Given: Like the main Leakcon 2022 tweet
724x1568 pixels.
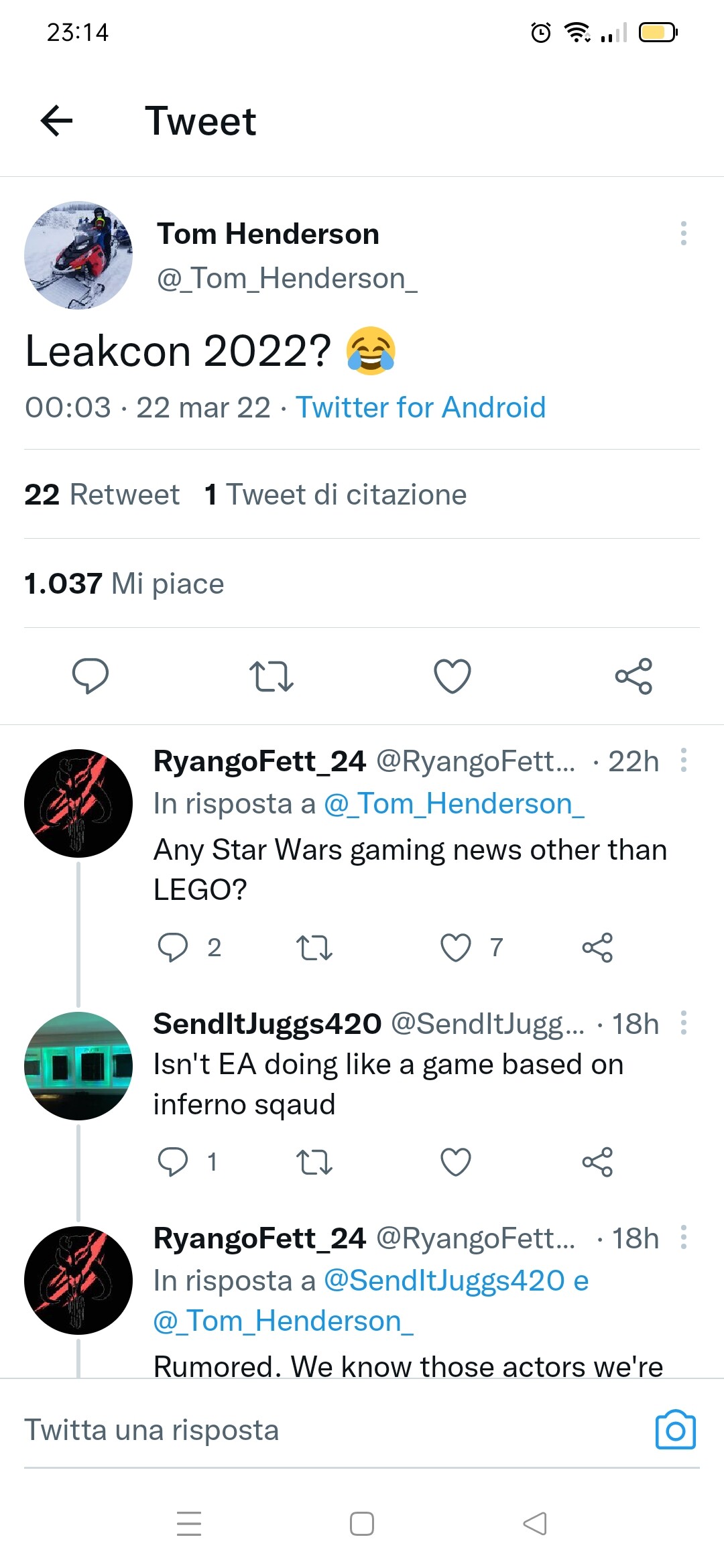Looking at the screenshot, I should point(452,675).
